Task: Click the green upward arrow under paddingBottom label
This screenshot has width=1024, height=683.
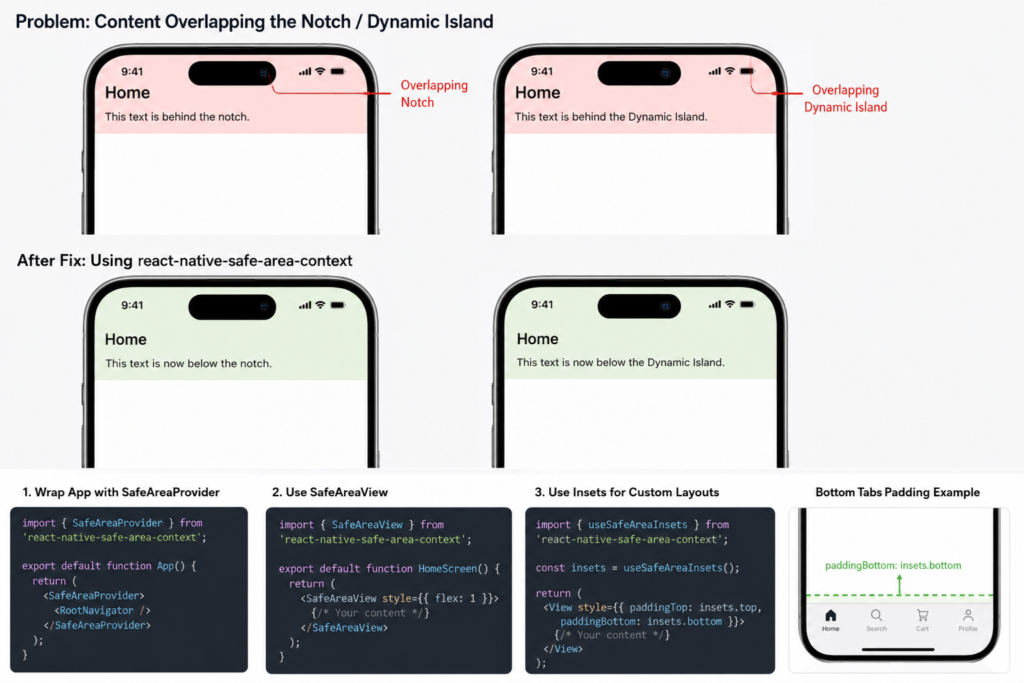Action: coord(899,584)
